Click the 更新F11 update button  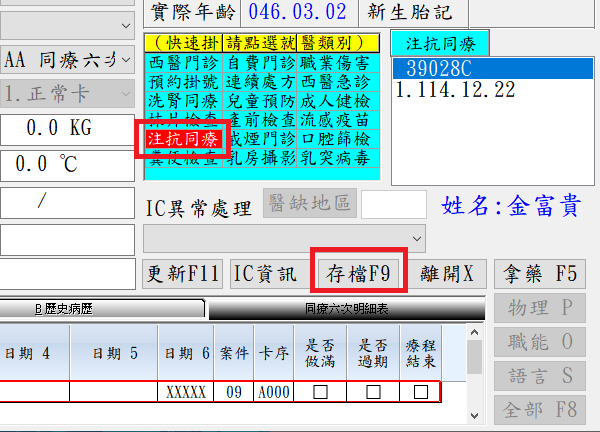(x=182, y=272)
